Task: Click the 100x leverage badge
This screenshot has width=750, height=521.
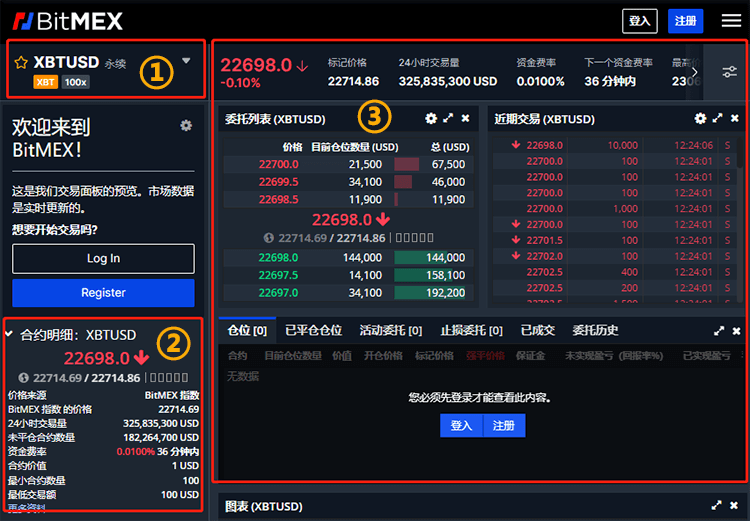Action: point(76,82)
